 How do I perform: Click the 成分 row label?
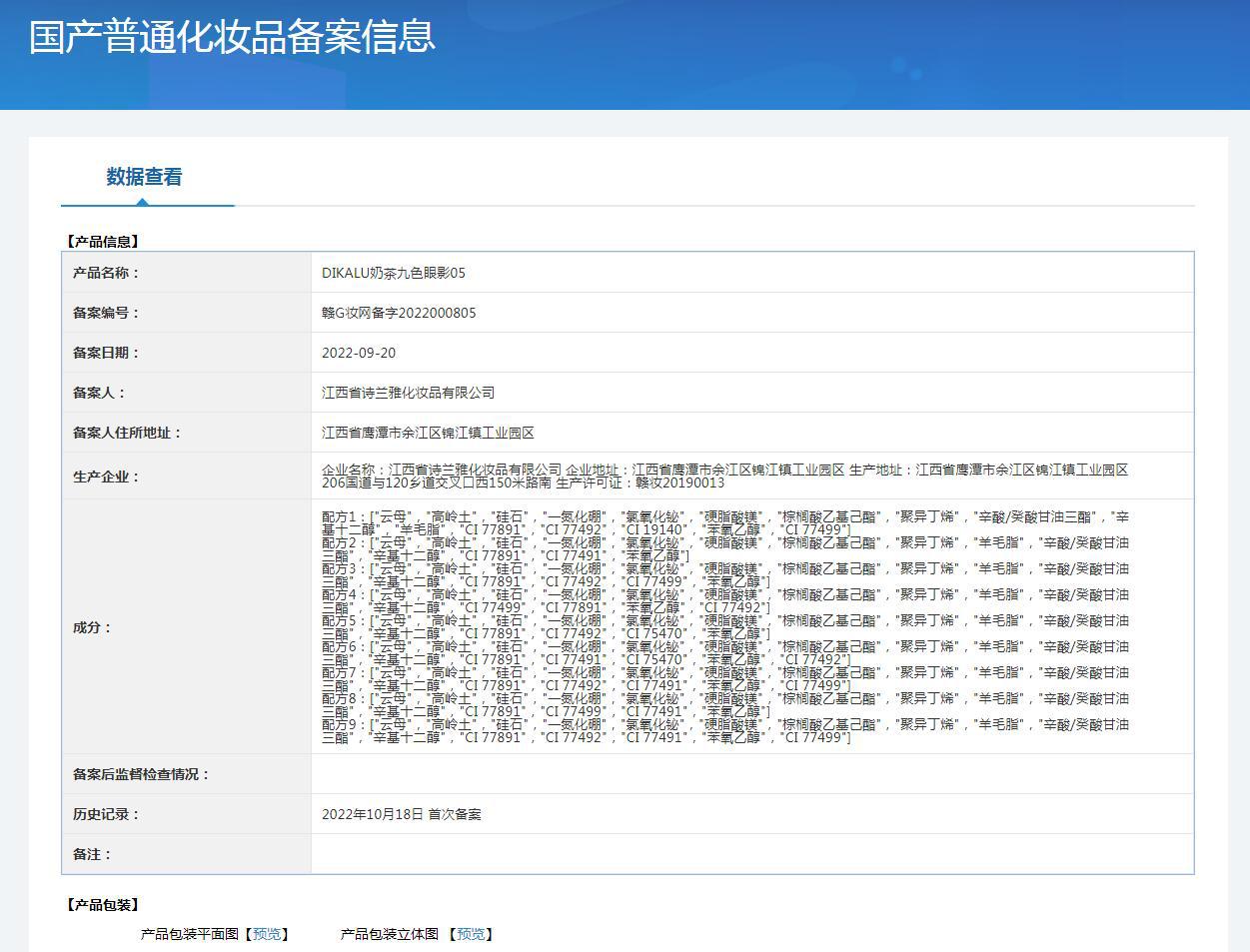tap(92, 627)
